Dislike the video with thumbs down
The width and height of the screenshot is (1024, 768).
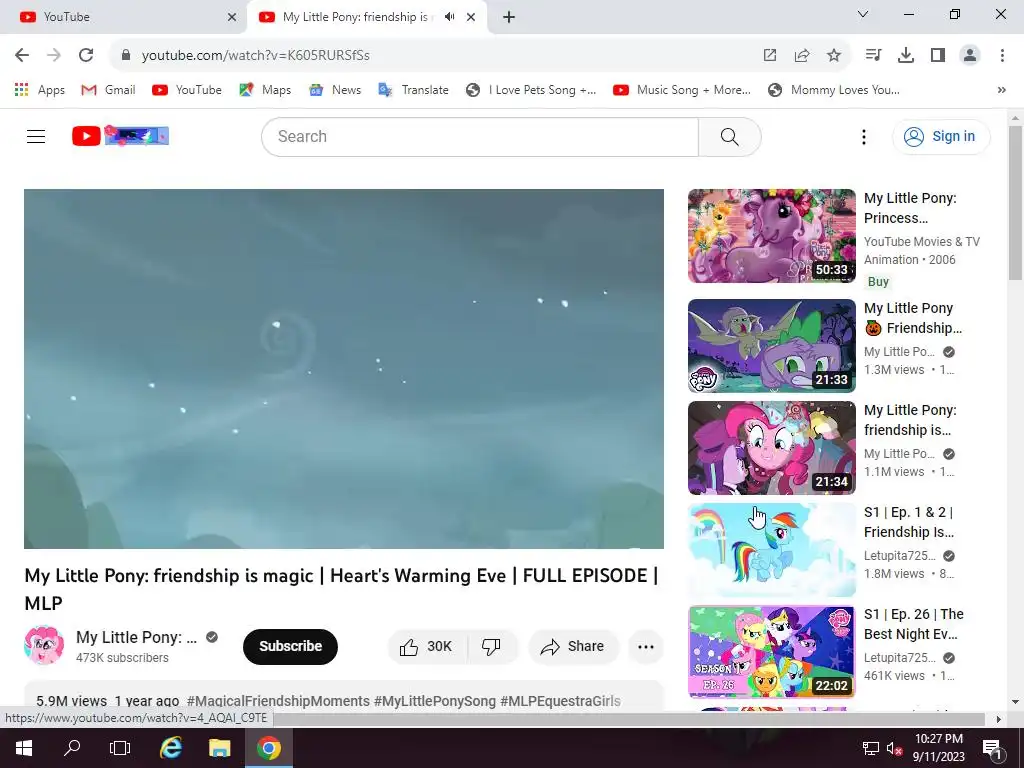(x=491, y=647)
